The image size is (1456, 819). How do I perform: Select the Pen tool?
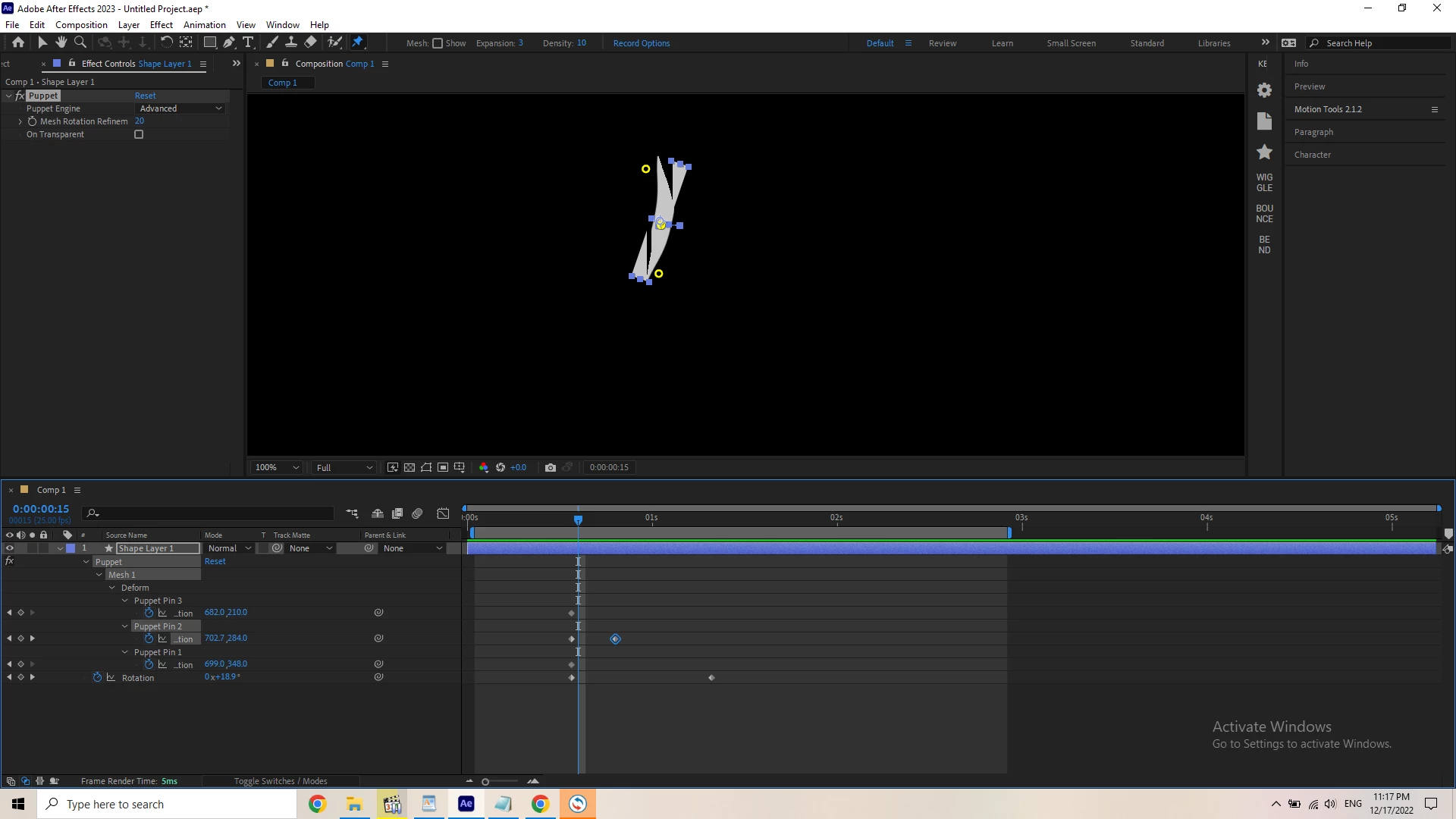tap(229, 42)
